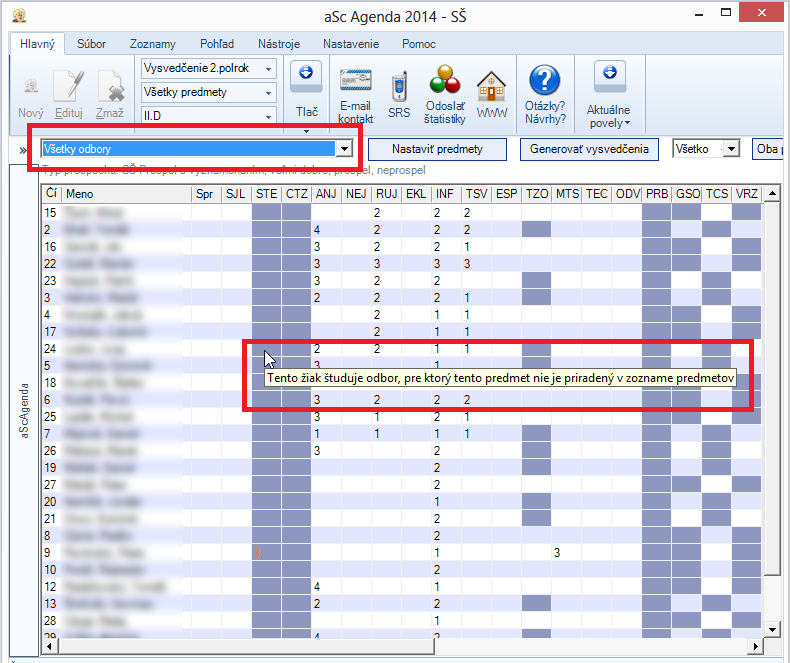Click the ESP column header

(x=506, y=194)
